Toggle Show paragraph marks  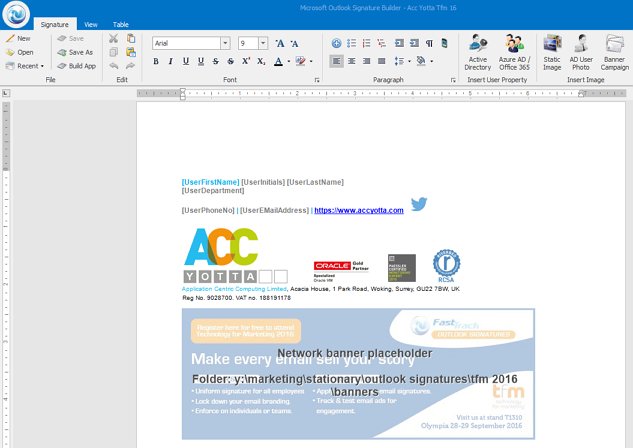(429, 43)
